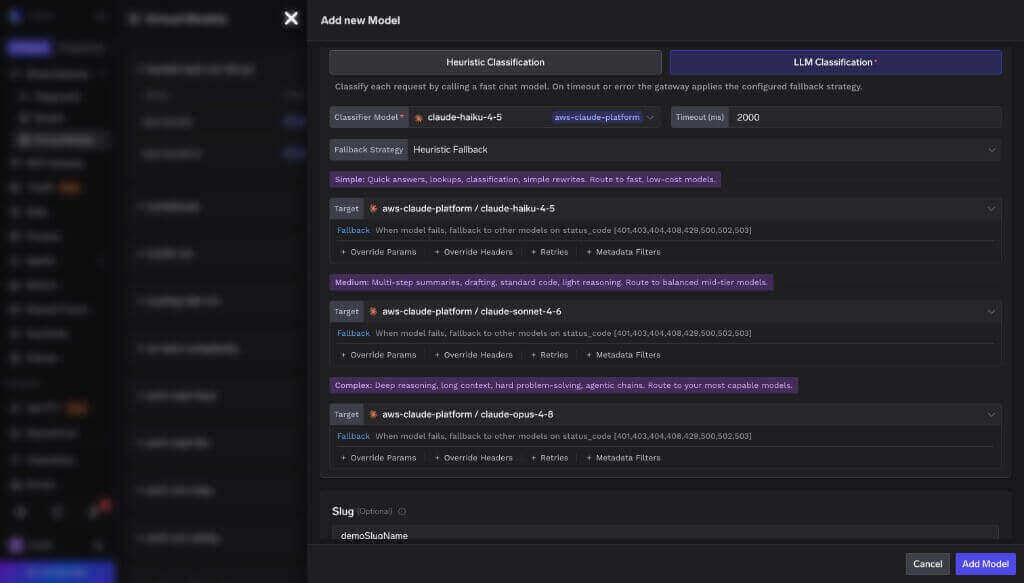Click Fallback link under claude-opus-4-8 target

pyautogui.click(x=353, y=436)
